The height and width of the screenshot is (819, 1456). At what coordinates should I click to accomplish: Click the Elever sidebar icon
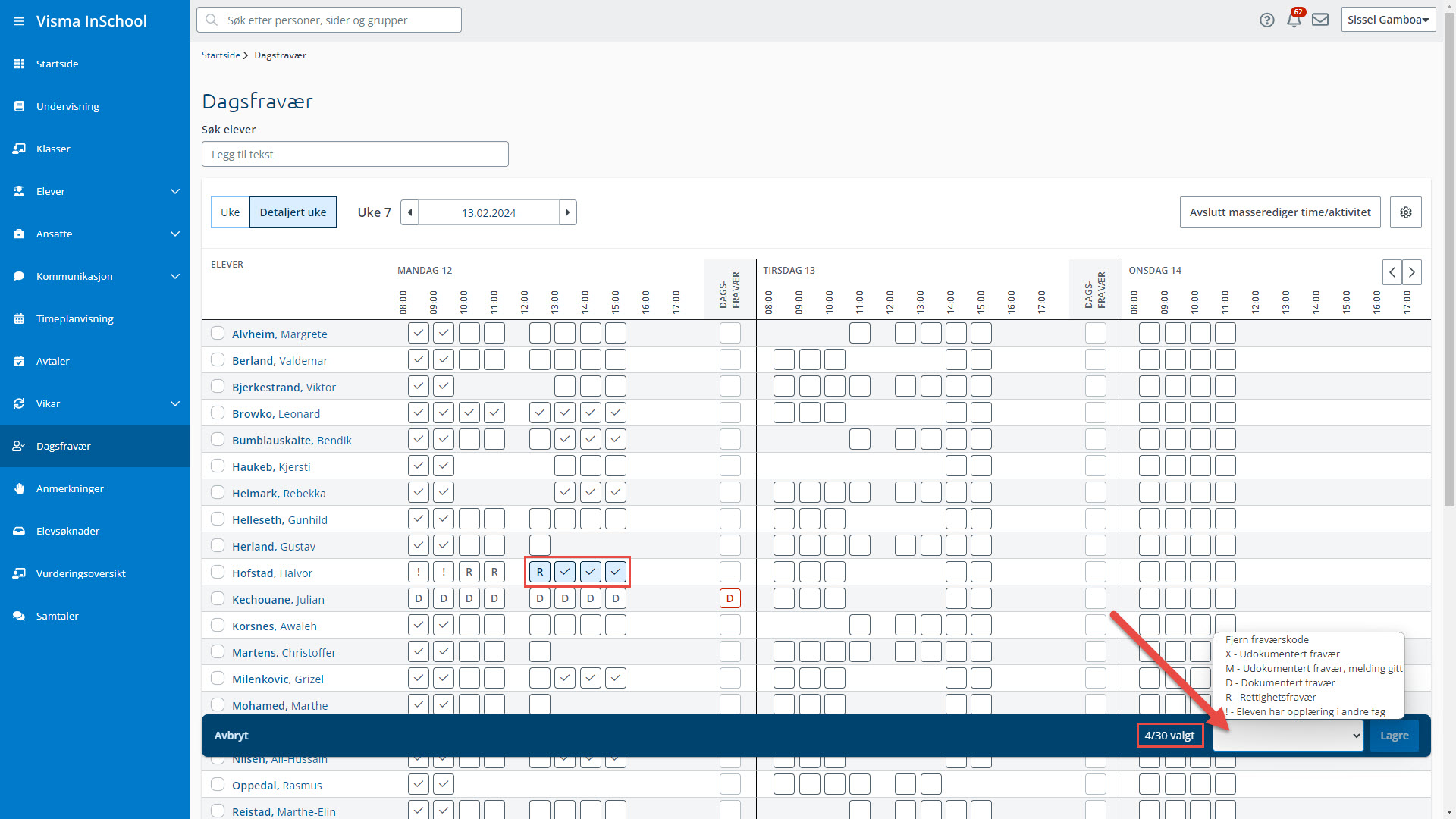point(19,191)
